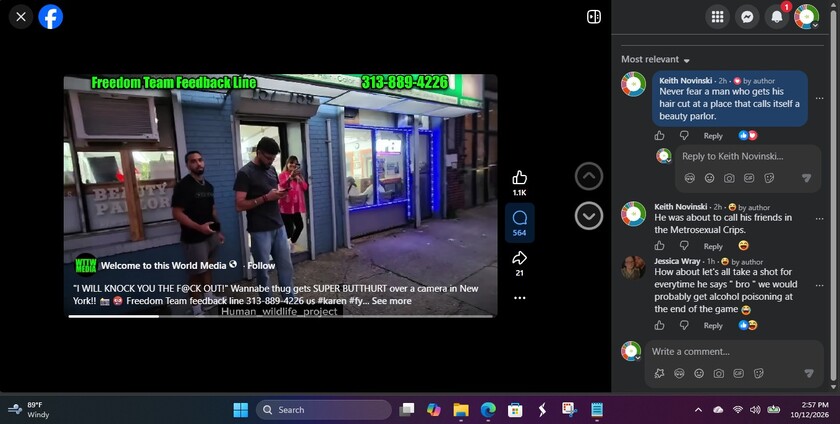Add sticker in comment box

coord(759,374)
